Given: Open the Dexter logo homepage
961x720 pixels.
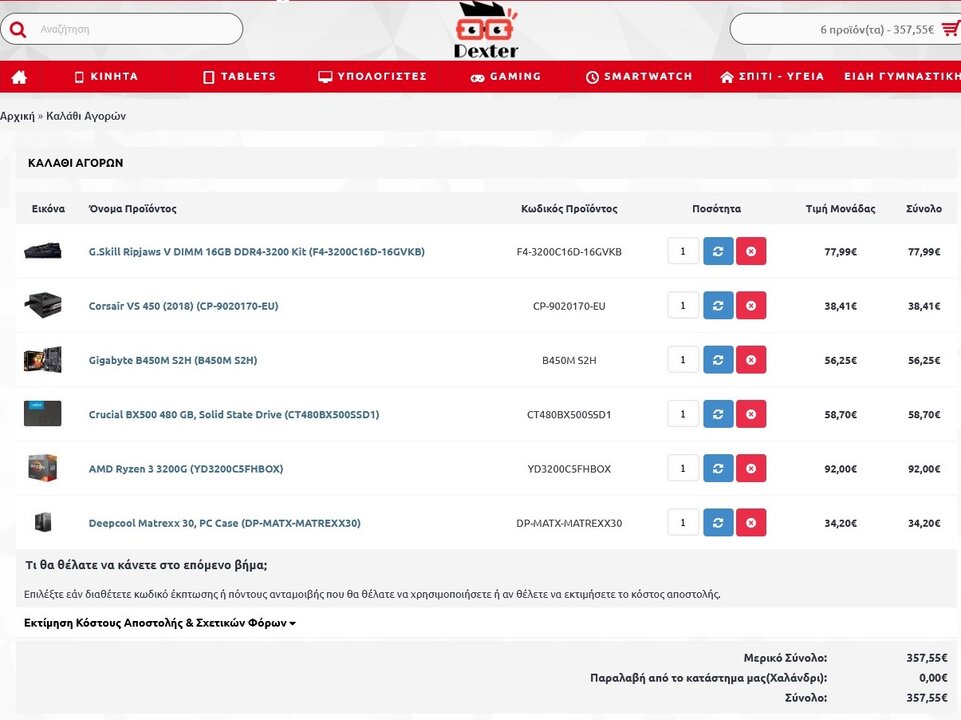Looking at the screenshot, I should (486, 29).
